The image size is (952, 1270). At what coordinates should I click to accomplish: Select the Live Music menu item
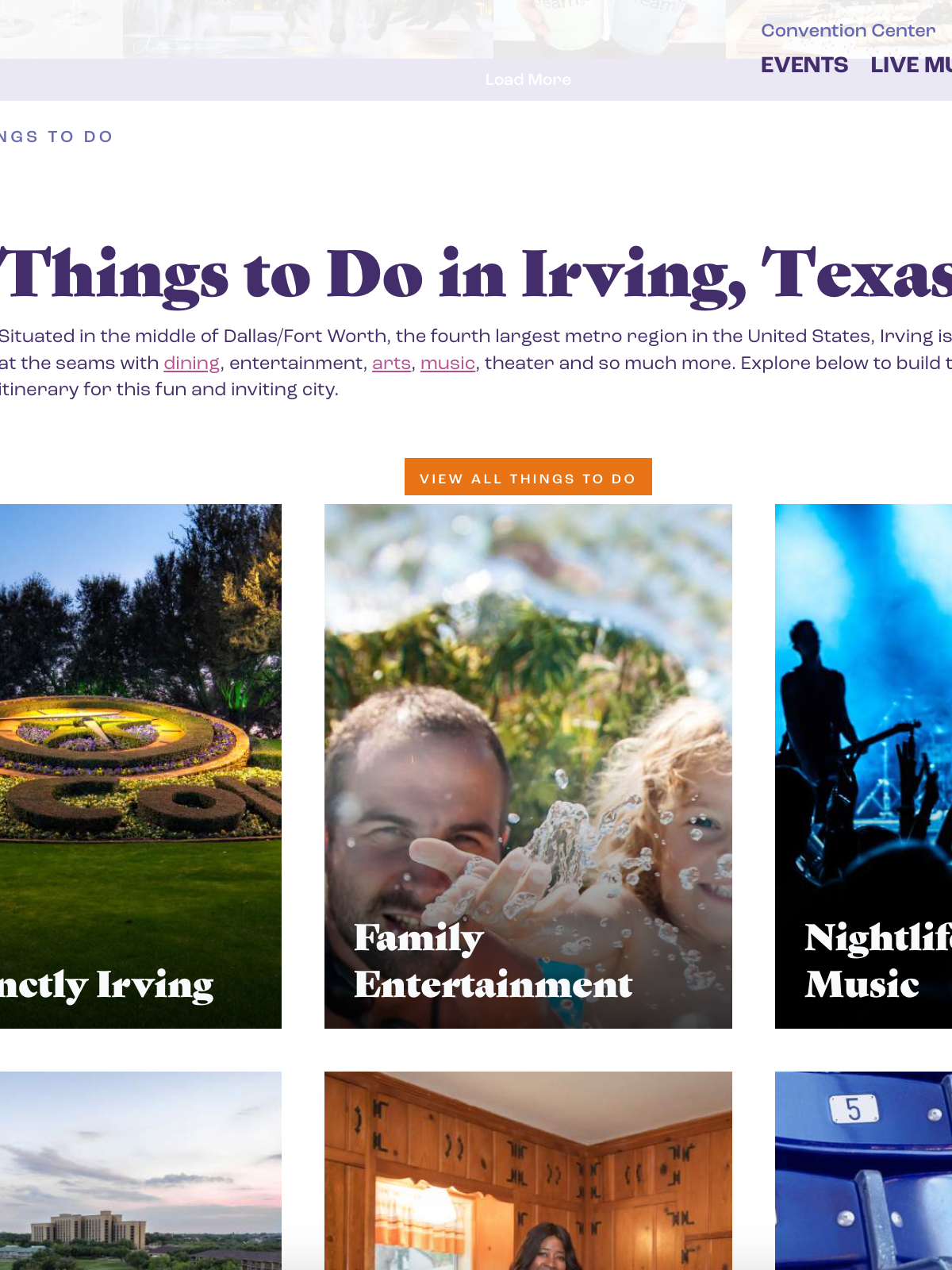tap(911, 65)
